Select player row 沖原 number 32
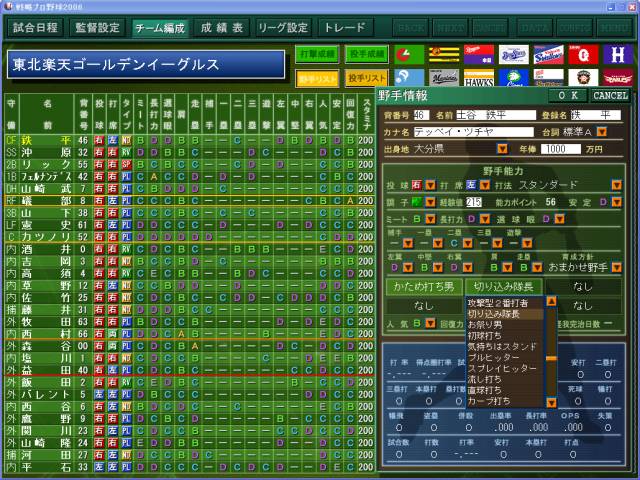The width and height of the screenshot is (640, 480). pyautogui.click(x=189, y=152)
